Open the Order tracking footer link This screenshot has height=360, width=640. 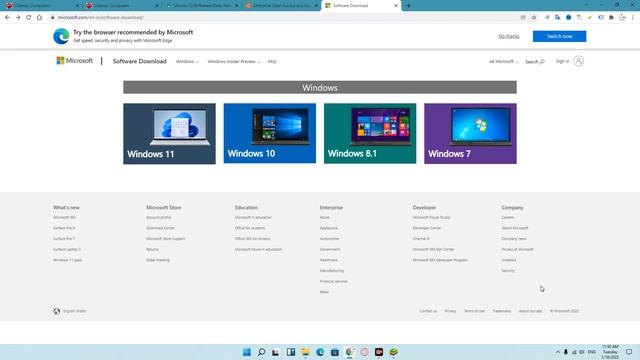[x=158, y=260]
